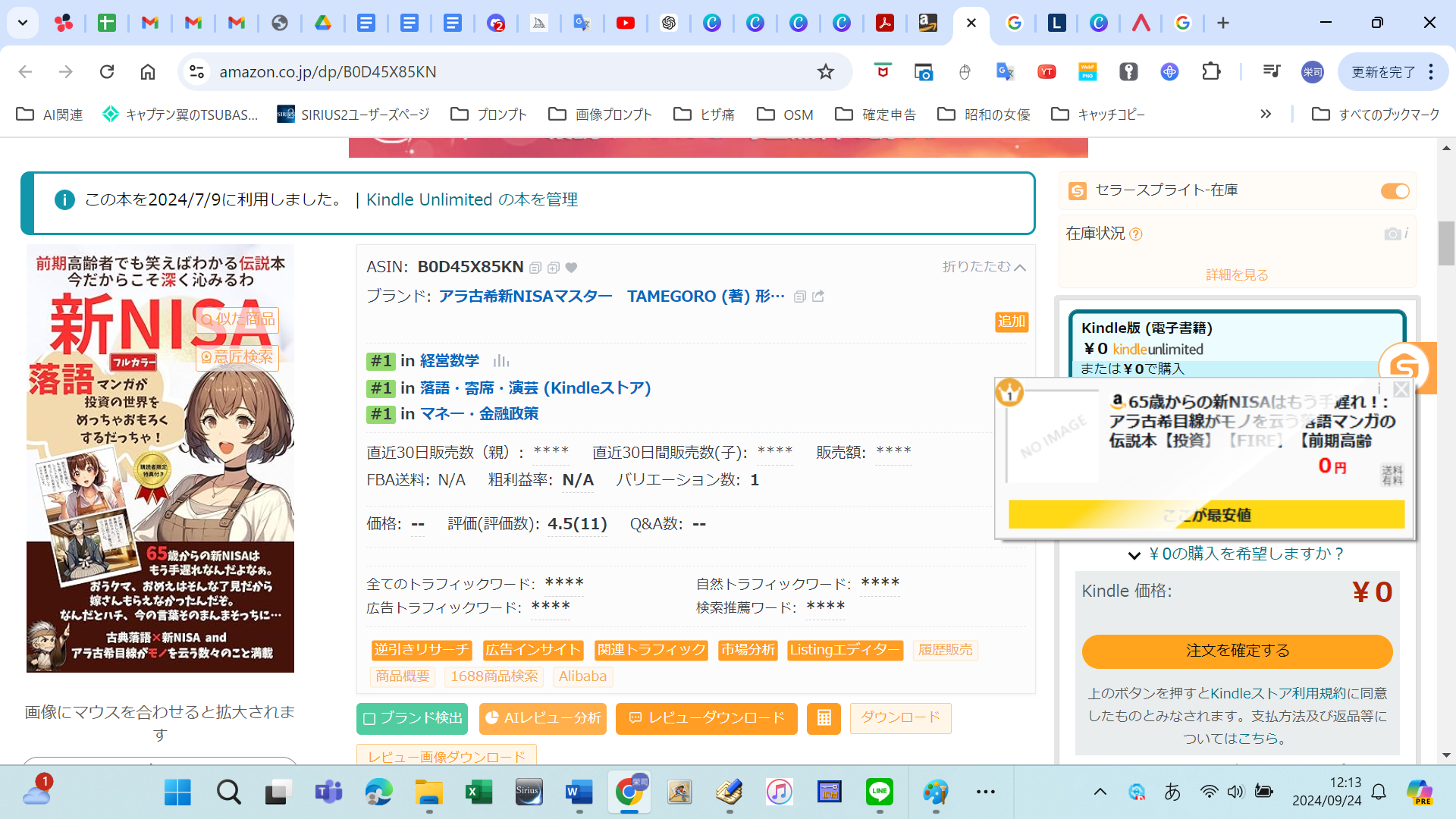This screenshot has height=819, width=1456.
Task: Open the 落語・寄席・演芸 category link
Action: click(x=535, y=388)
